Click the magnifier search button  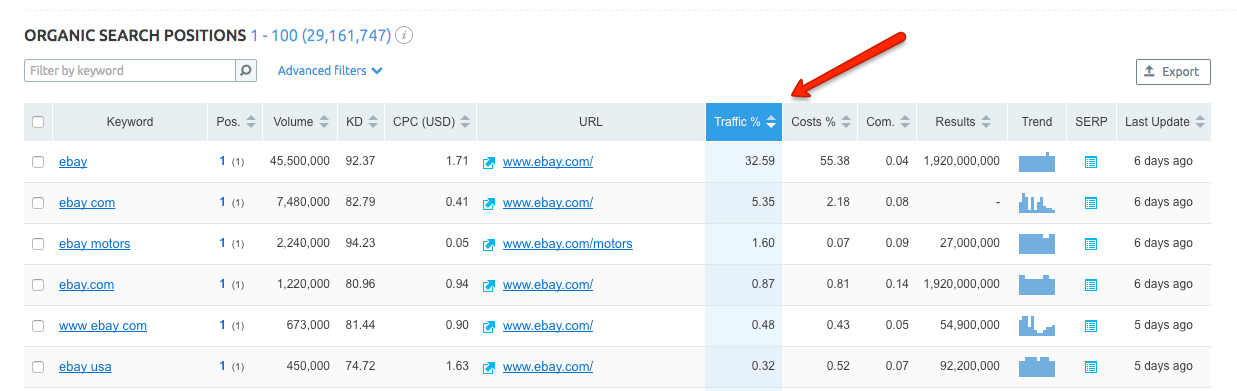pyautogui.click(x=246, y=71)
